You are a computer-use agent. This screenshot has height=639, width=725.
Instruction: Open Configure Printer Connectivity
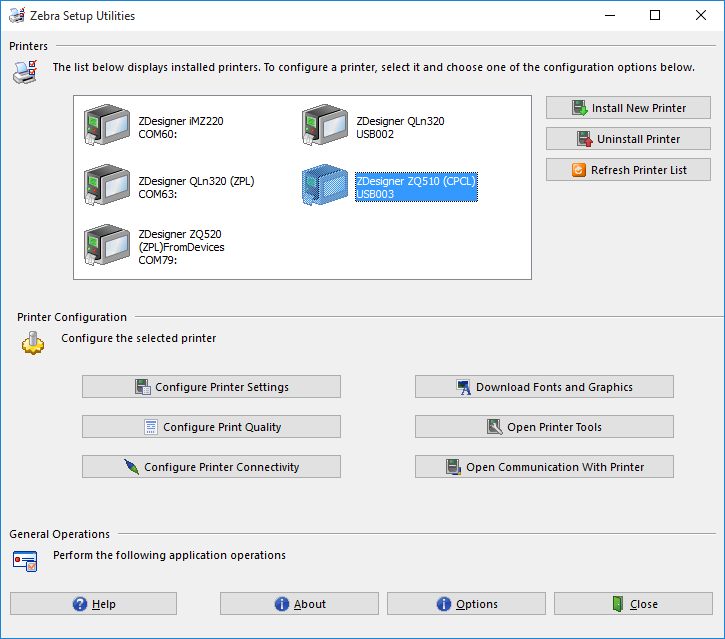[211, 467]
